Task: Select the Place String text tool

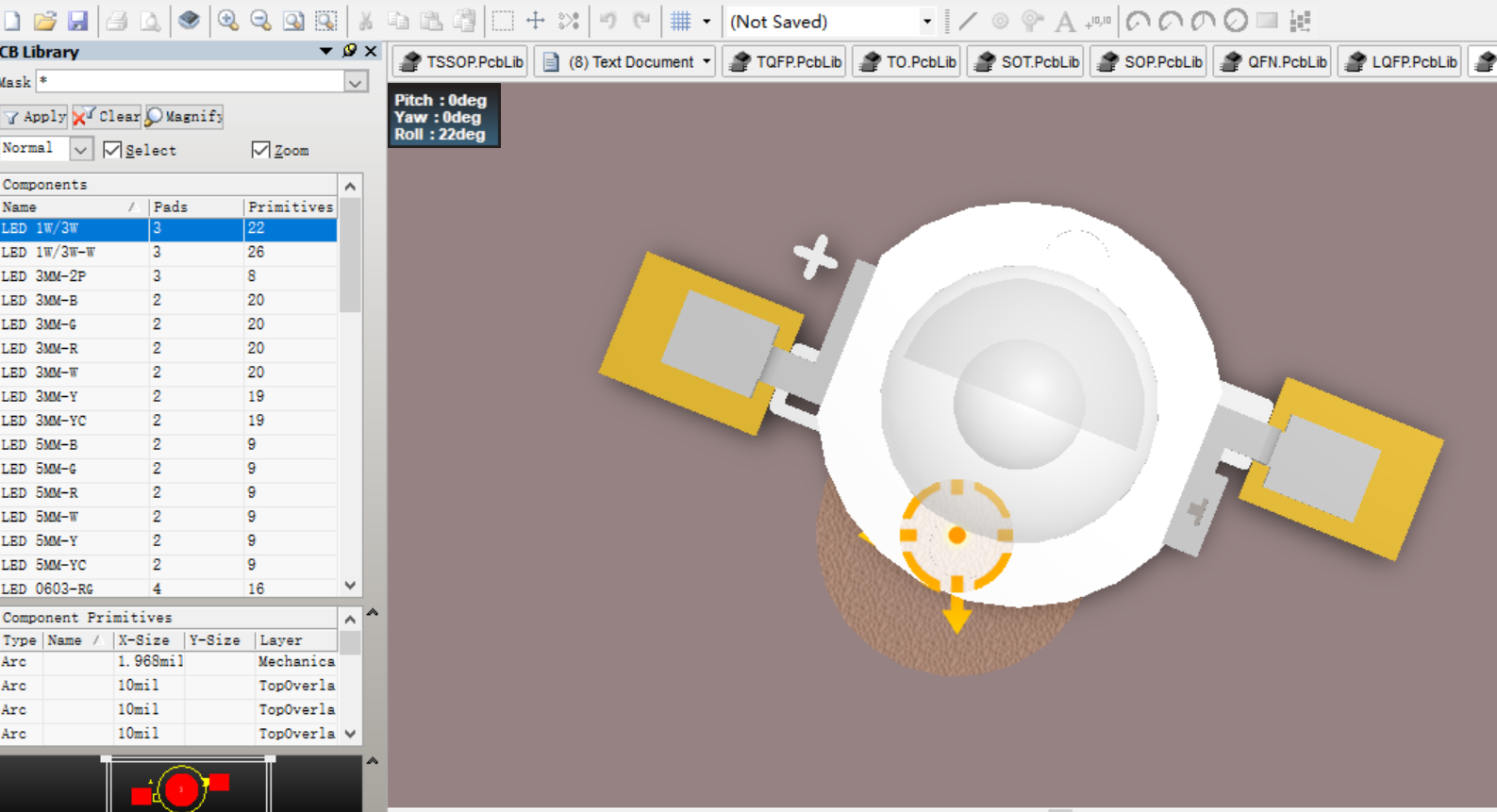Action: pos(1065,20)
